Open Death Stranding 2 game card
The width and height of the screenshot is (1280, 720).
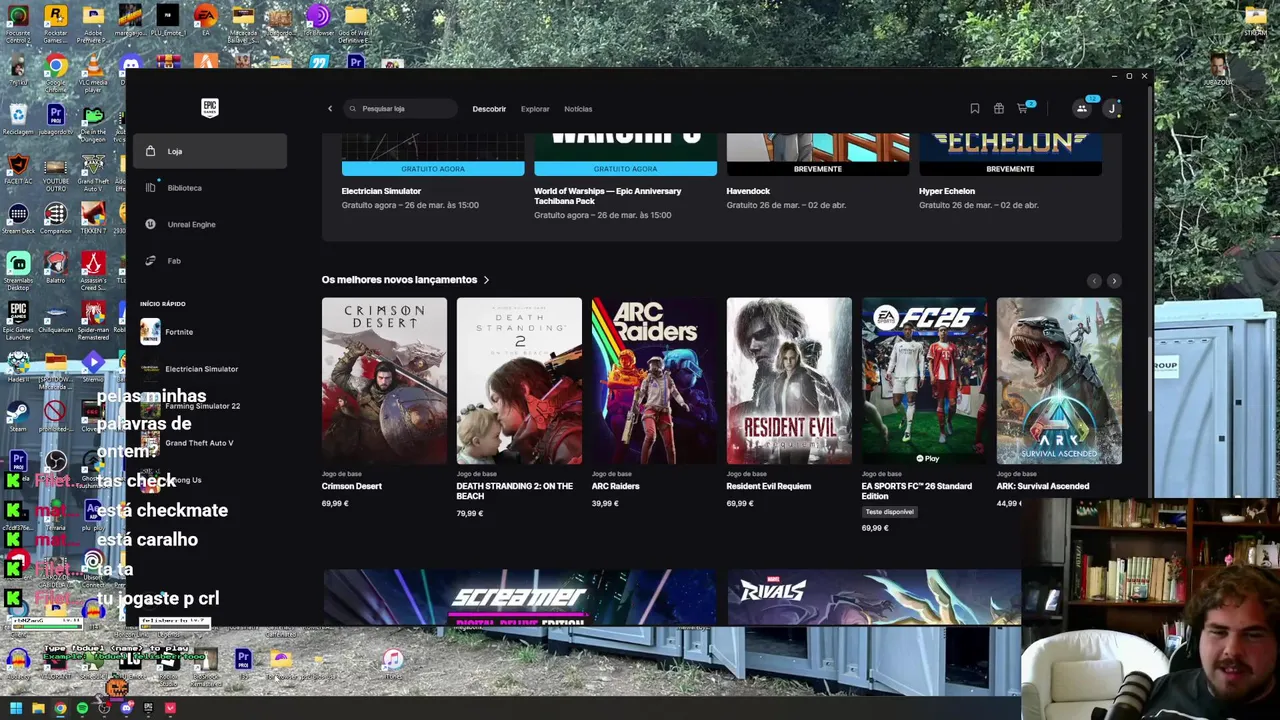point(519,381)
